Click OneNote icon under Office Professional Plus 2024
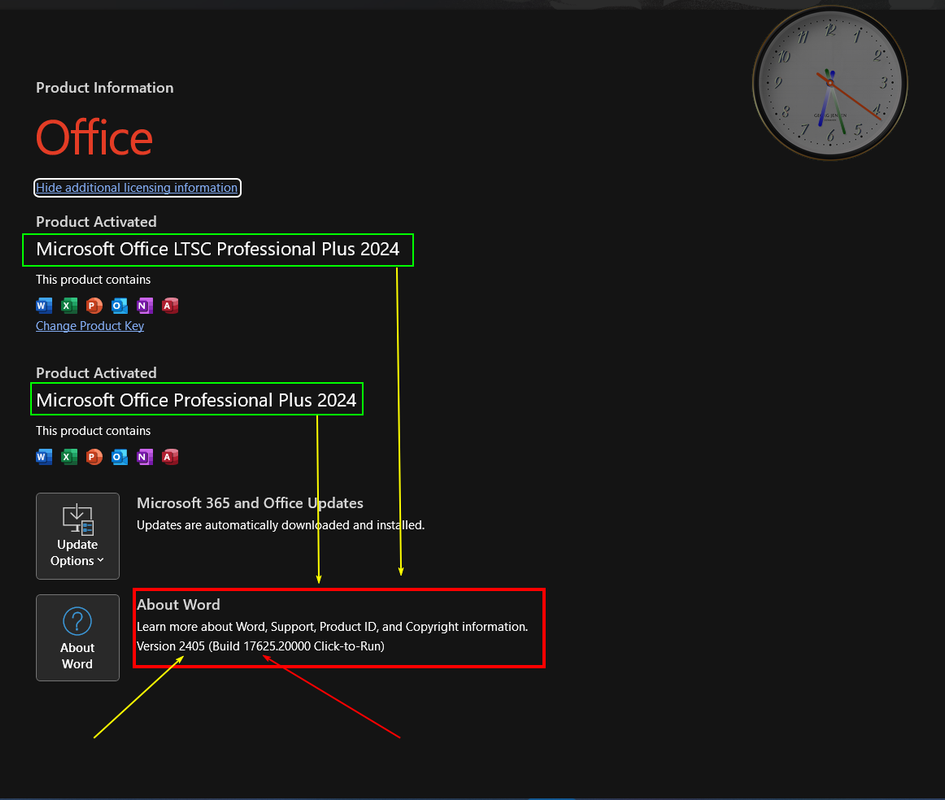 coord(145,457)
